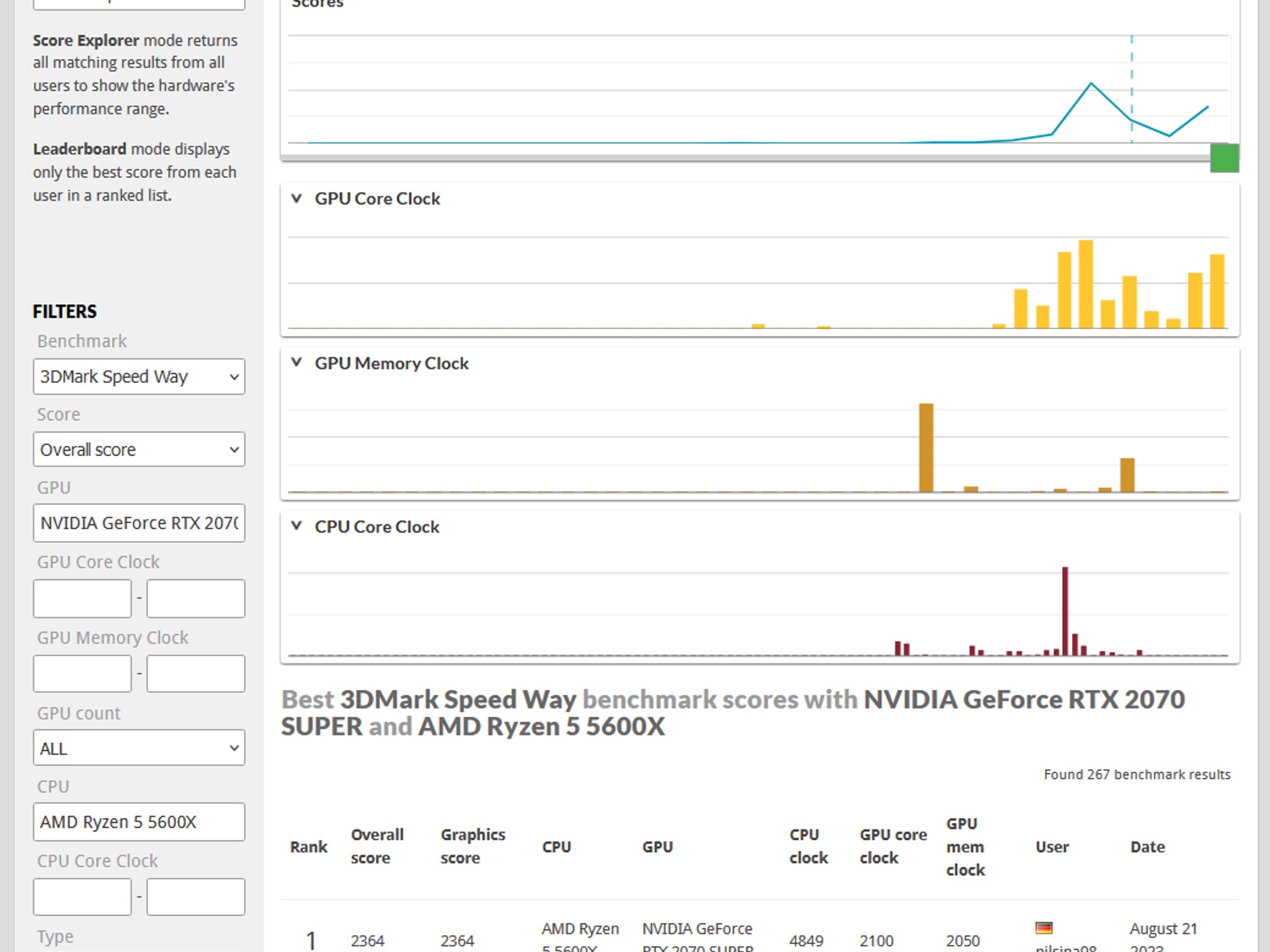Collapse the GPU Memory Clock chart

click(x=297, y=363)
